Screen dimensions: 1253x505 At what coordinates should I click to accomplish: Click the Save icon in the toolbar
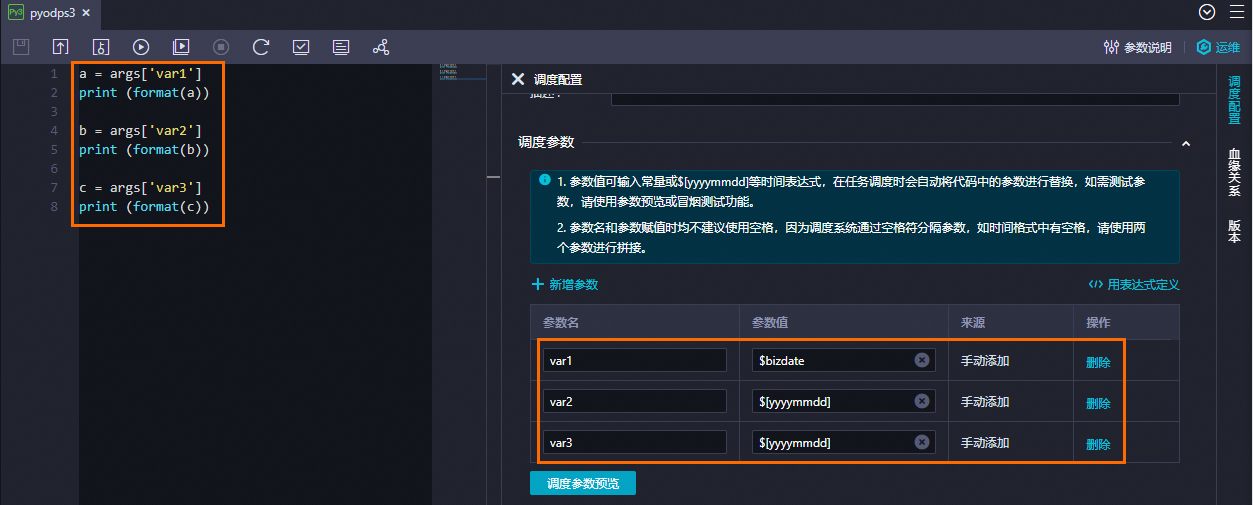point(21,47)
